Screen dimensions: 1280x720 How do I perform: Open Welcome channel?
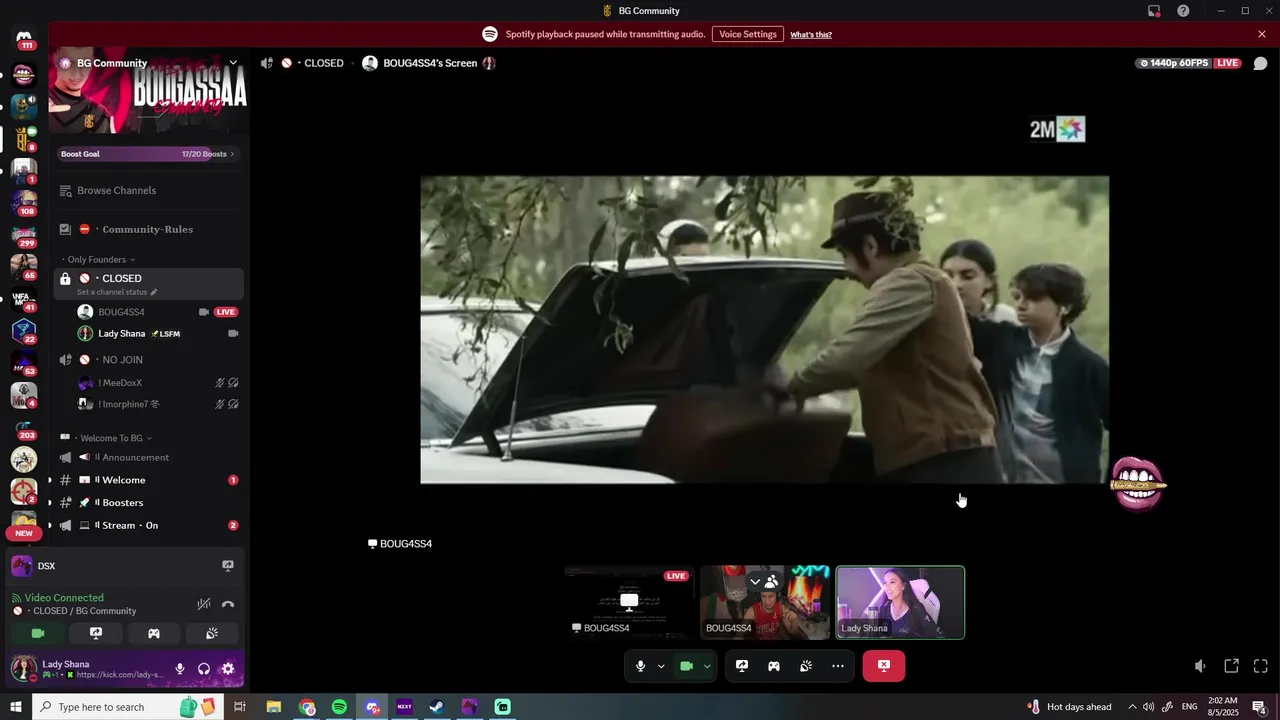[x=147, y=480]
